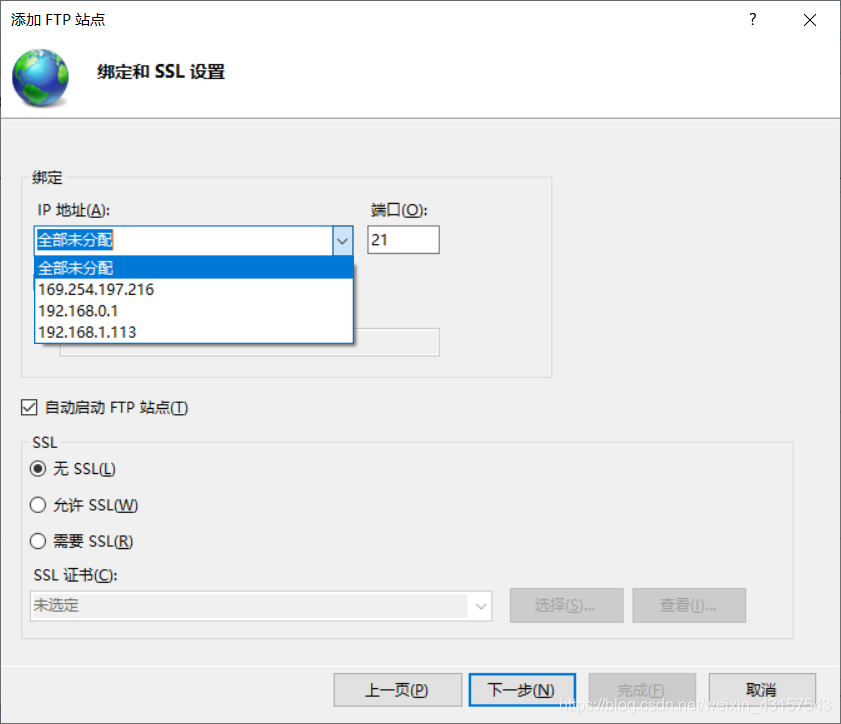Screen dimensions: 841x724
Task: Click the globe icon in the dialog header
Action: 41,78
